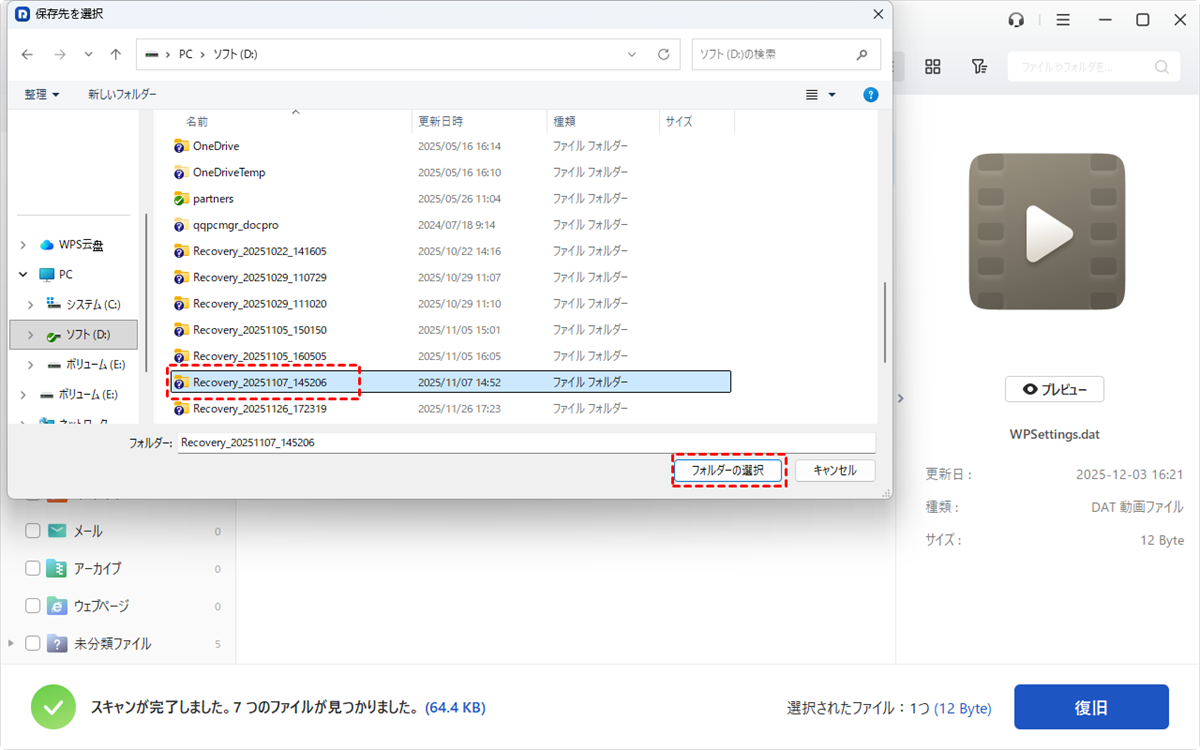Click the blue help question mark icon

(x=870, y=94)
